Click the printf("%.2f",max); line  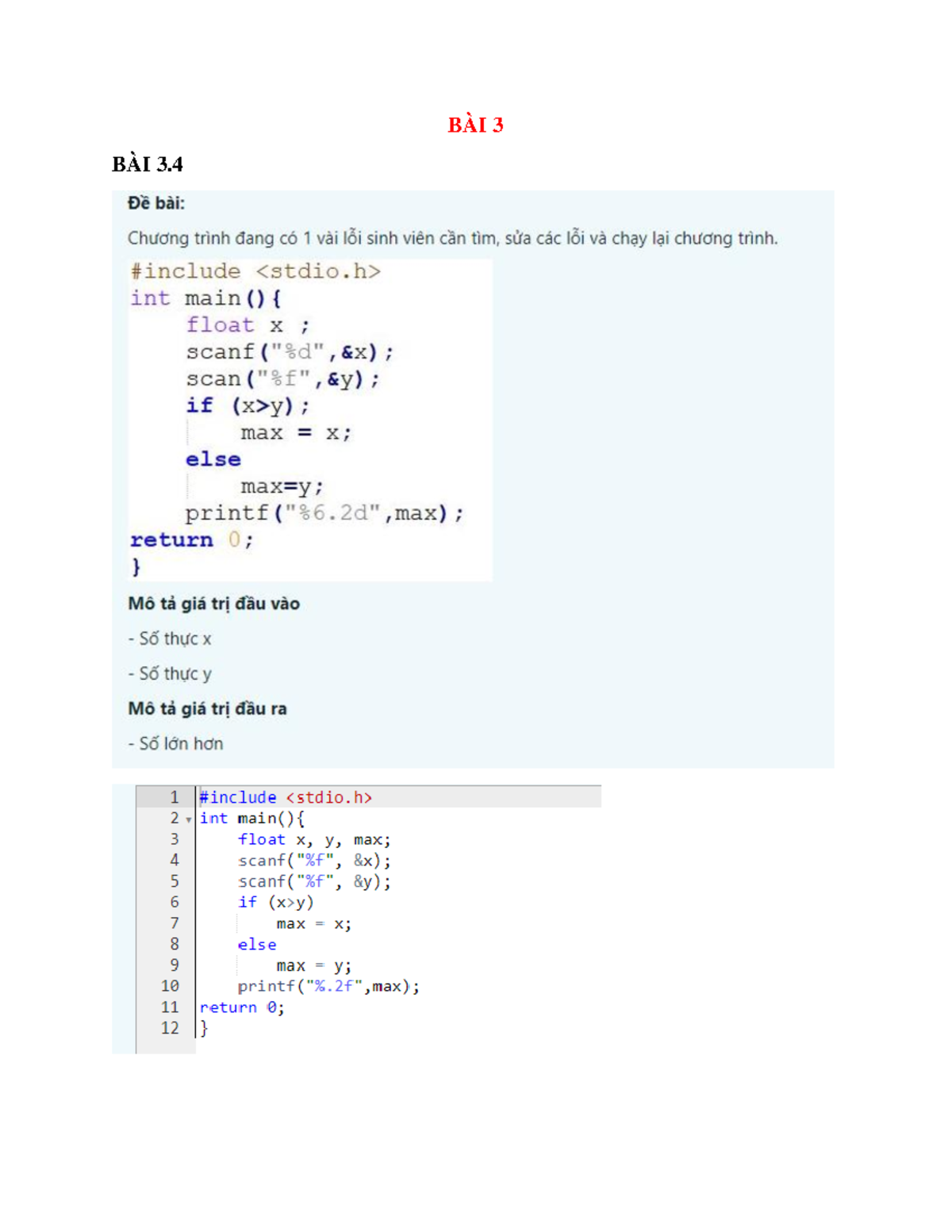(x=328, y=986)
